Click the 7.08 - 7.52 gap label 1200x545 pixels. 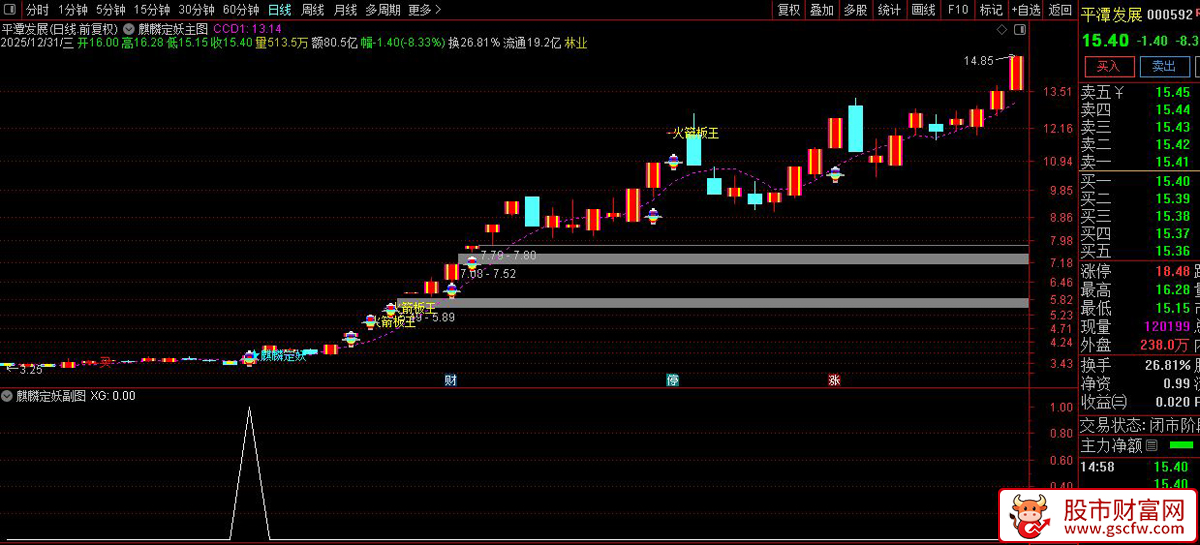[x=488, y=273]
